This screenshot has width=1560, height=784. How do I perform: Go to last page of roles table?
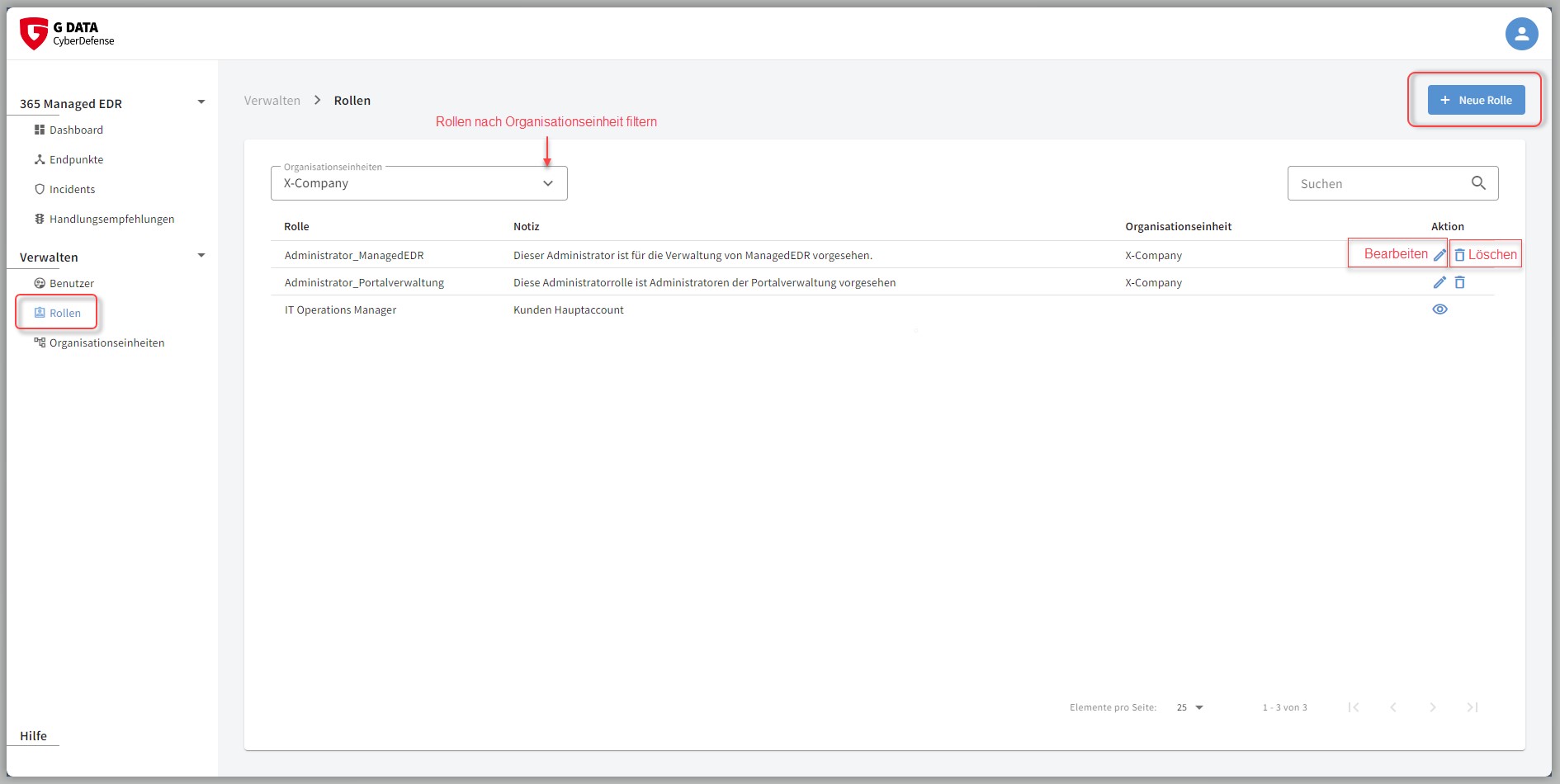(1473, 707)
